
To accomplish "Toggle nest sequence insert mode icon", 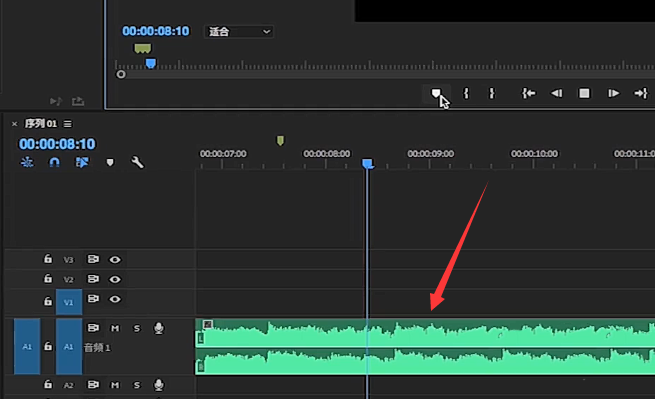I will [x=27, y=162].
